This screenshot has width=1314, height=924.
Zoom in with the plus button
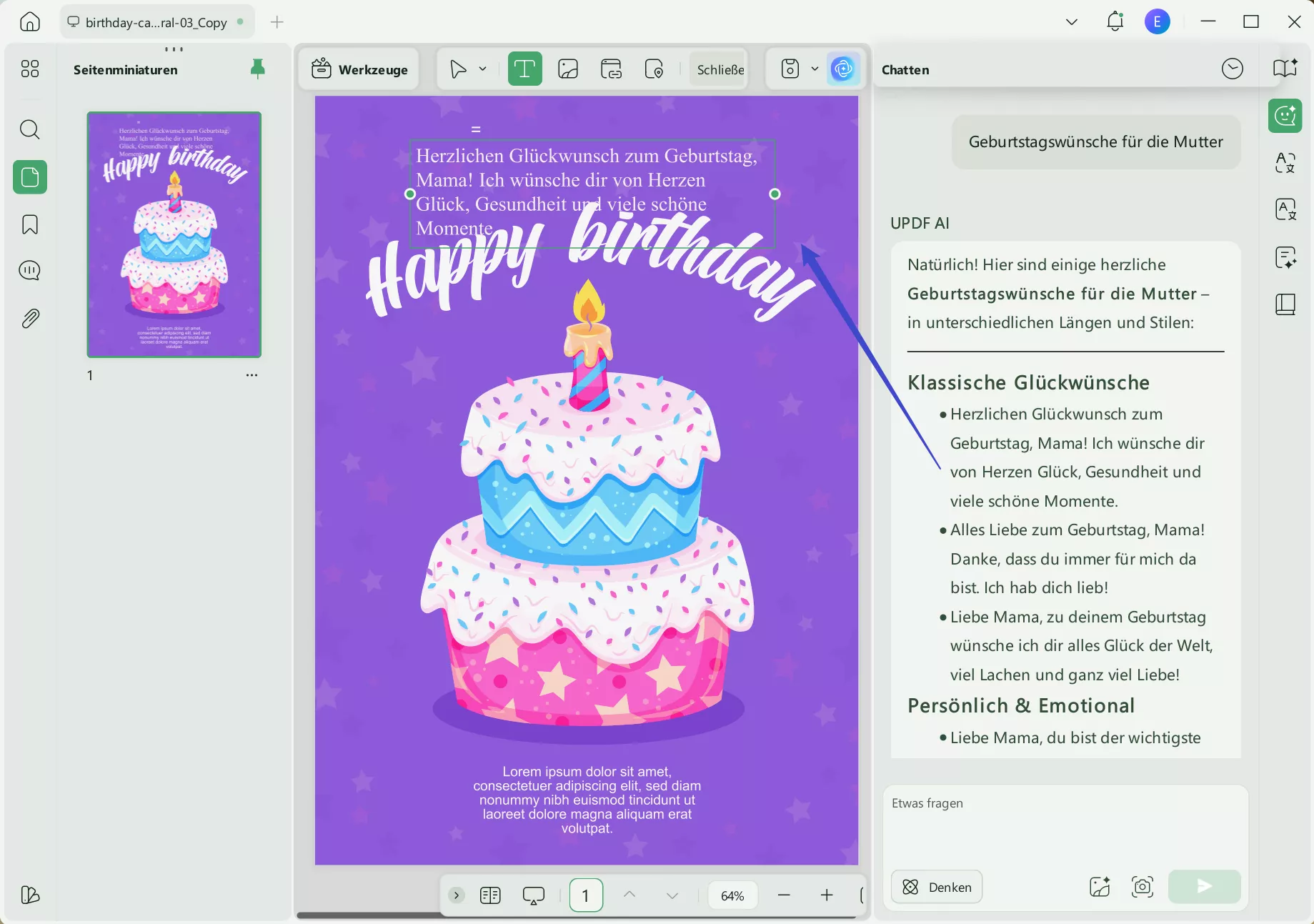click(x=827, y=895)
